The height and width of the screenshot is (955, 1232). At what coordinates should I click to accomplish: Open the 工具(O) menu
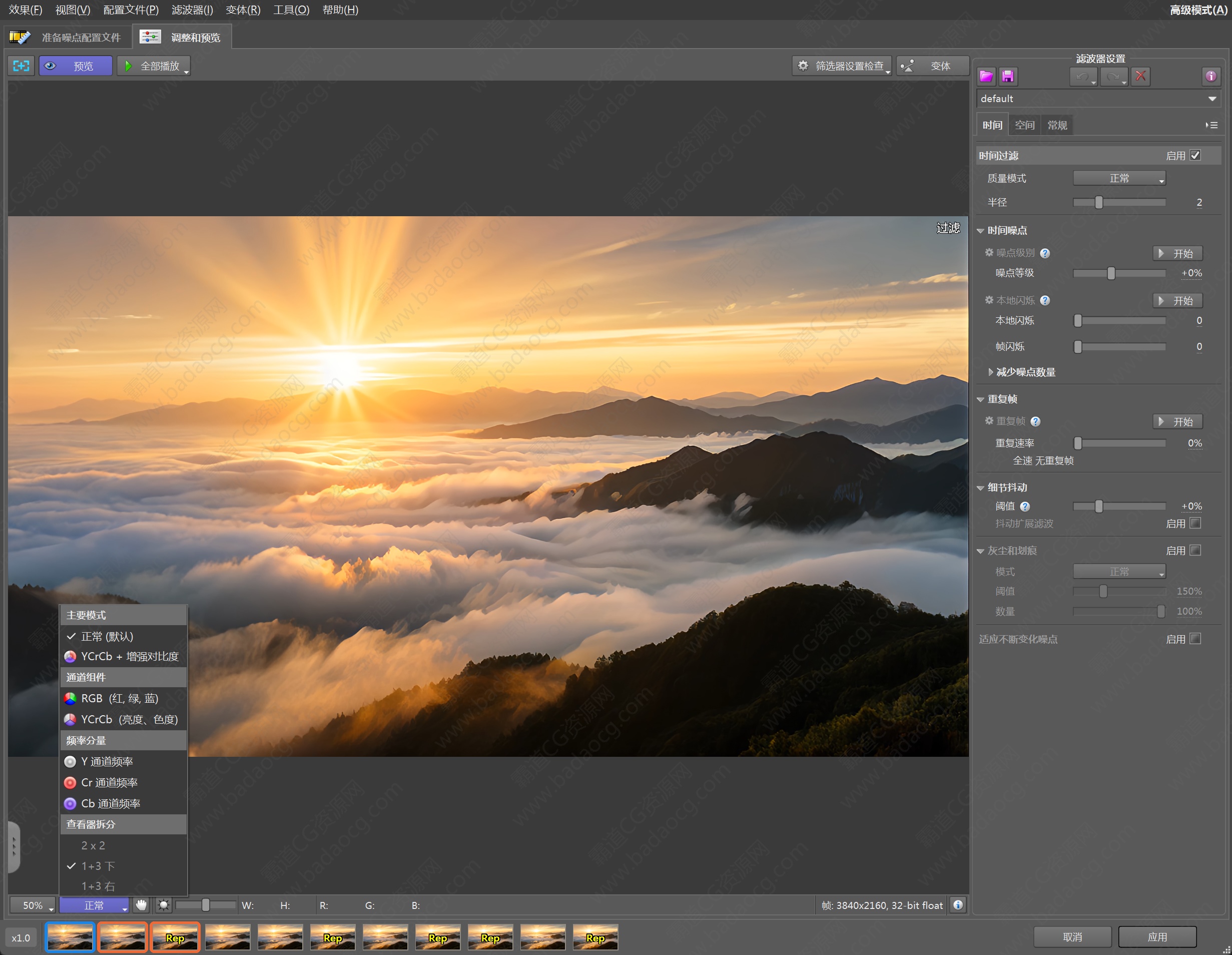pos(291,10)
